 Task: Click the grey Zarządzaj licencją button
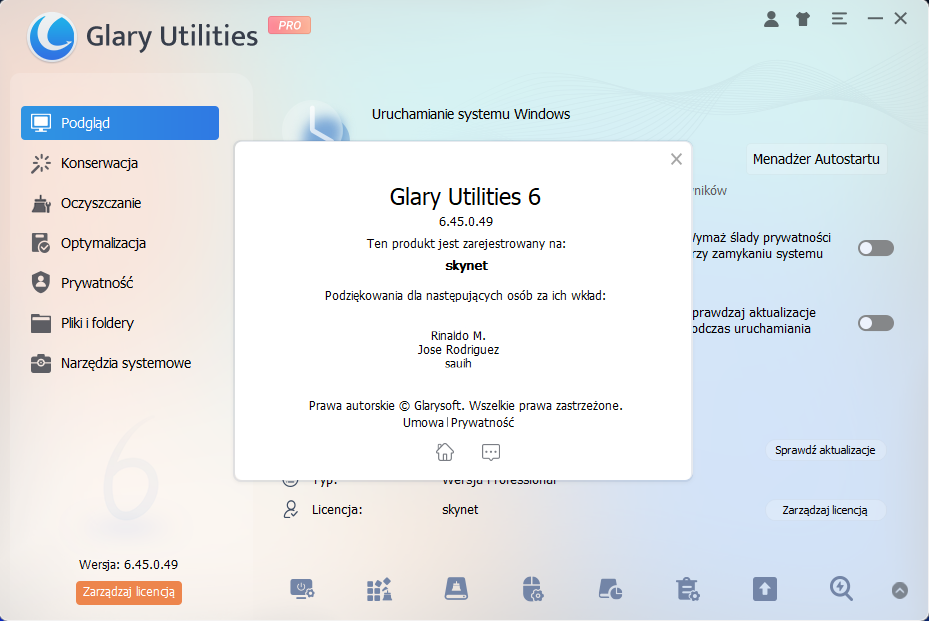(x=825, y=510)
